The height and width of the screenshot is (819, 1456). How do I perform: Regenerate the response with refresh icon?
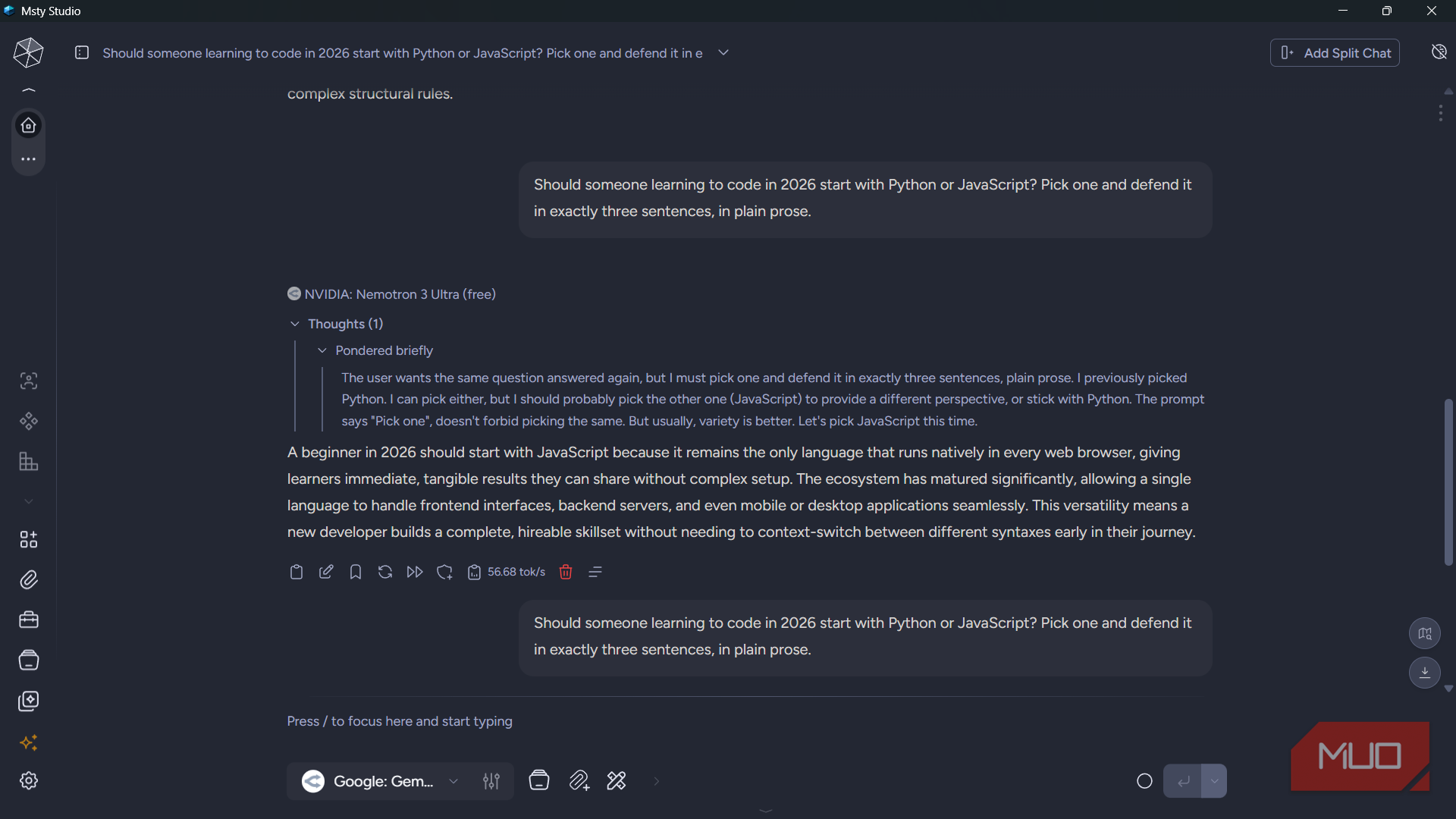[385, 572]
